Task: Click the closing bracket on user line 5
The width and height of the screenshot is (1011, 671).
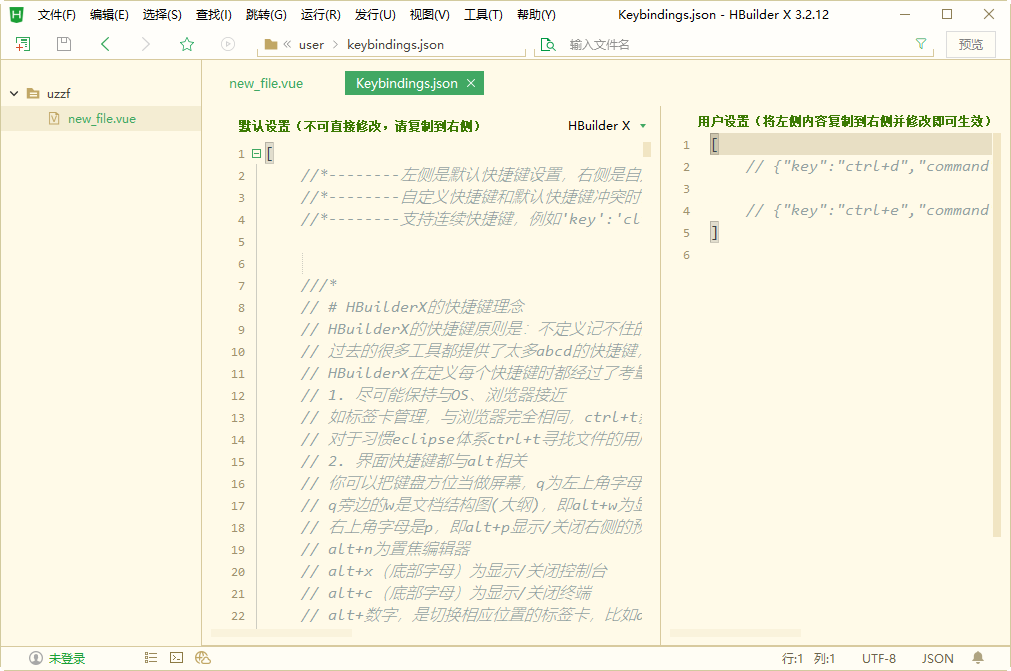Action: (x=714, y=232)
